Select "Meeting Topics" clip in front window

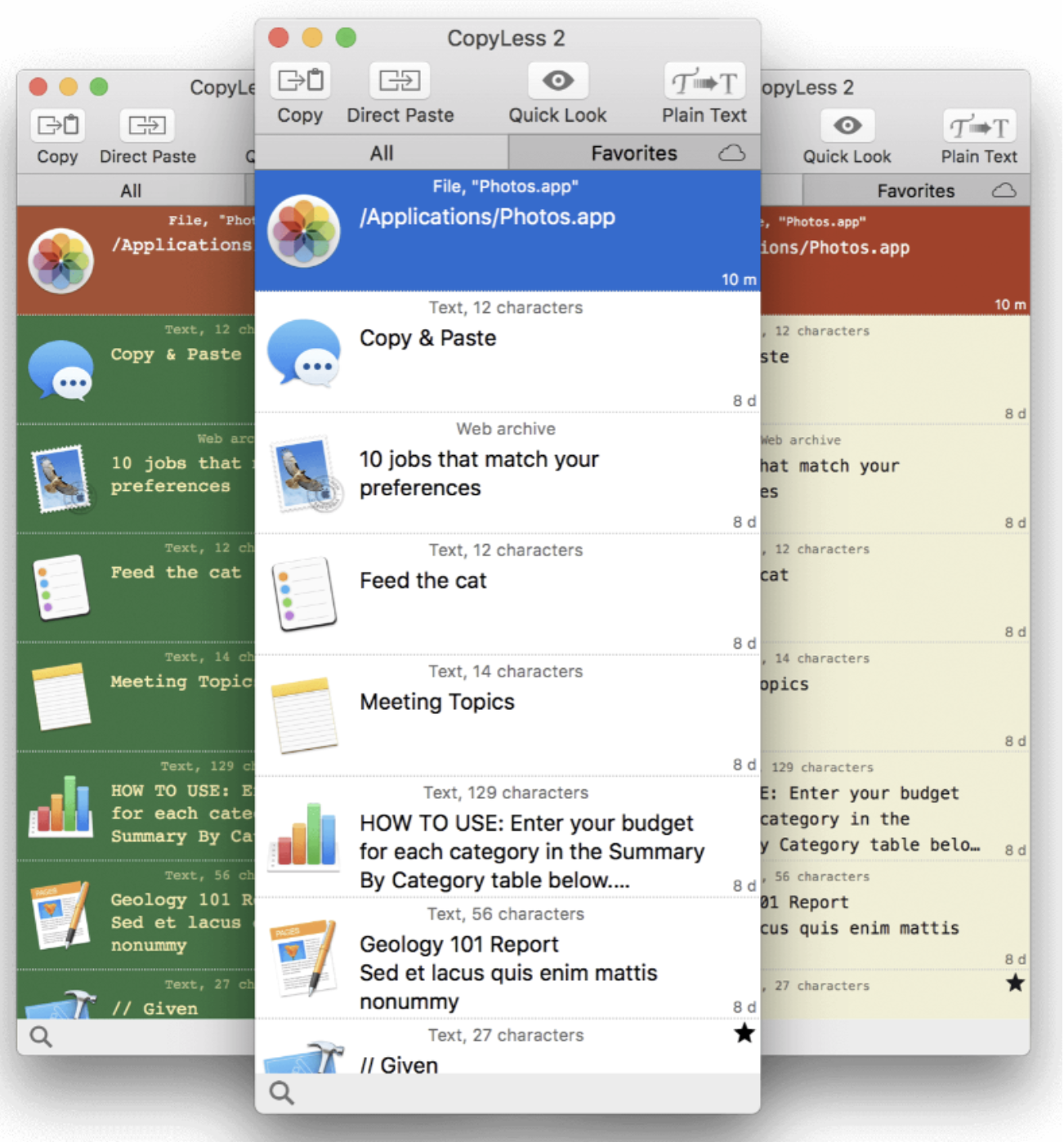click(x=507, y=716)
